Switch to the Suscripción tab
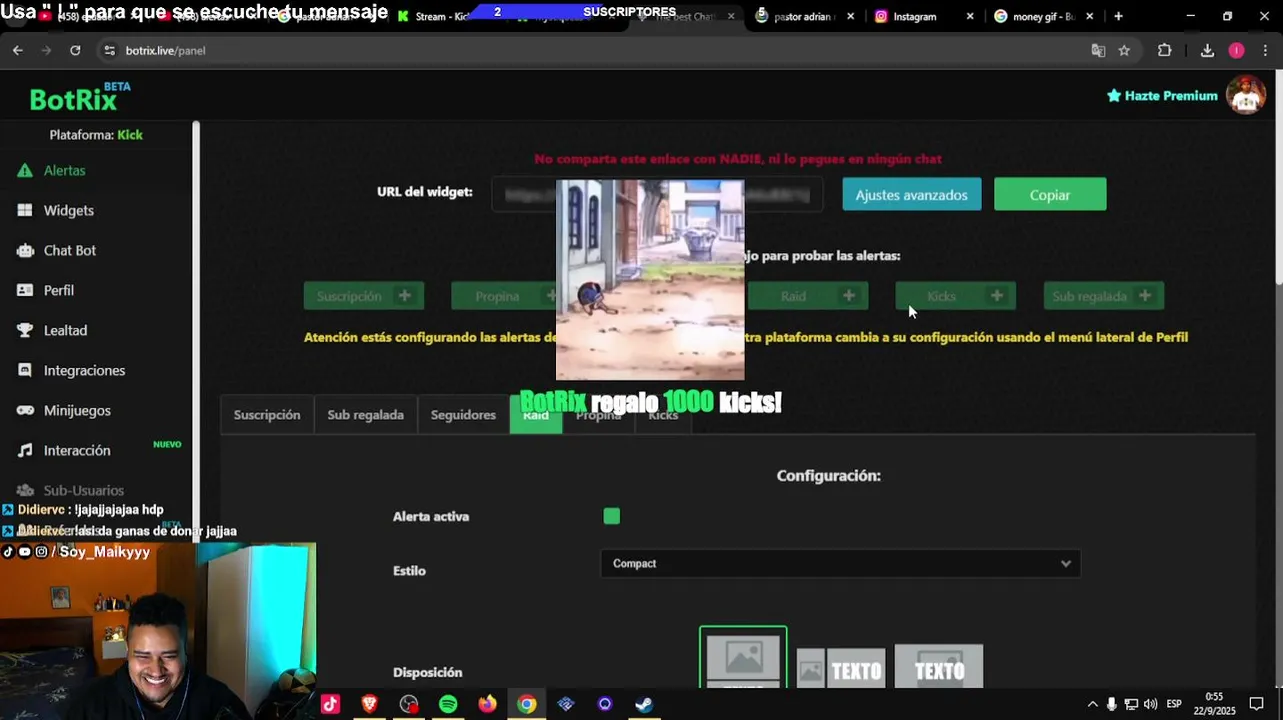Screen dimensions: 1283x720 point(267,415)
